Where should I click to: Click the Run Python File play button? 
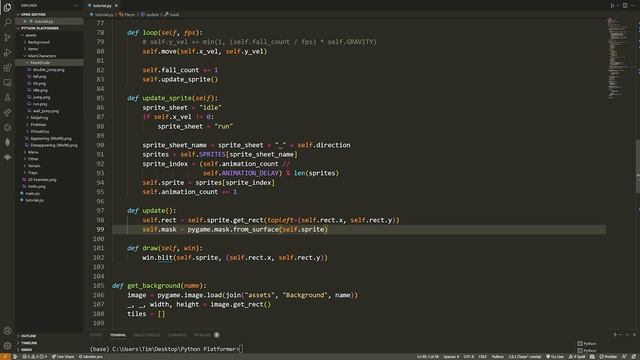point(612,5)
